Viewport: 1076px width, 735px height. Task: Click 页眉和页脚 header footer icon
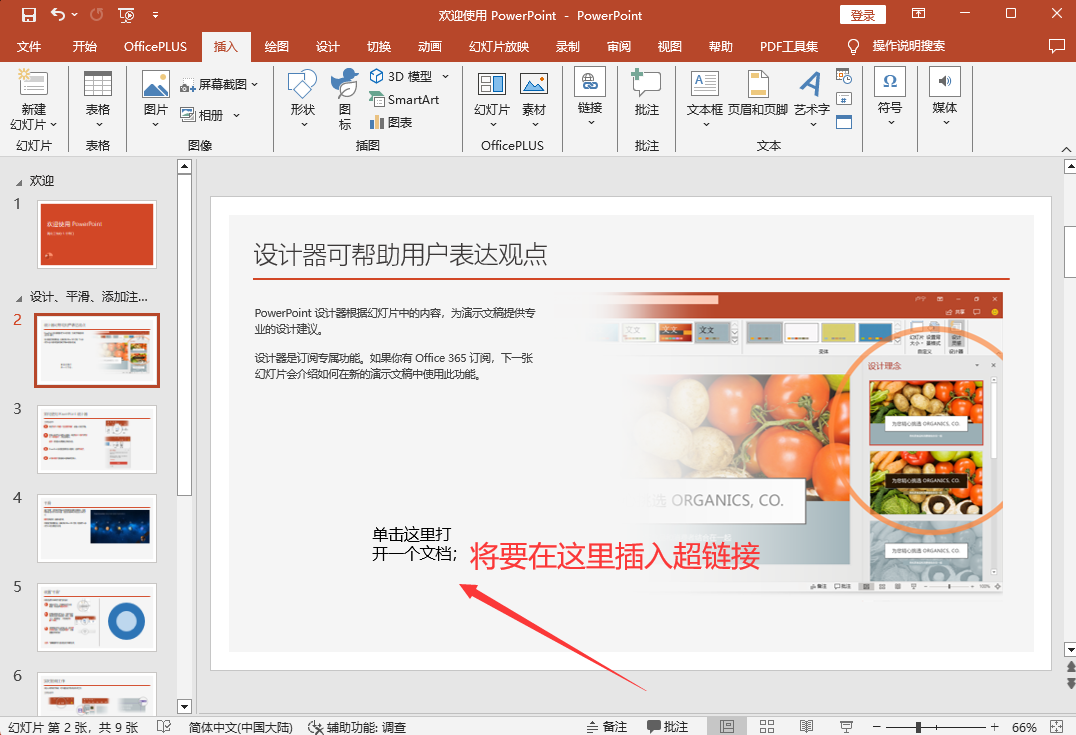pos(758,93)
